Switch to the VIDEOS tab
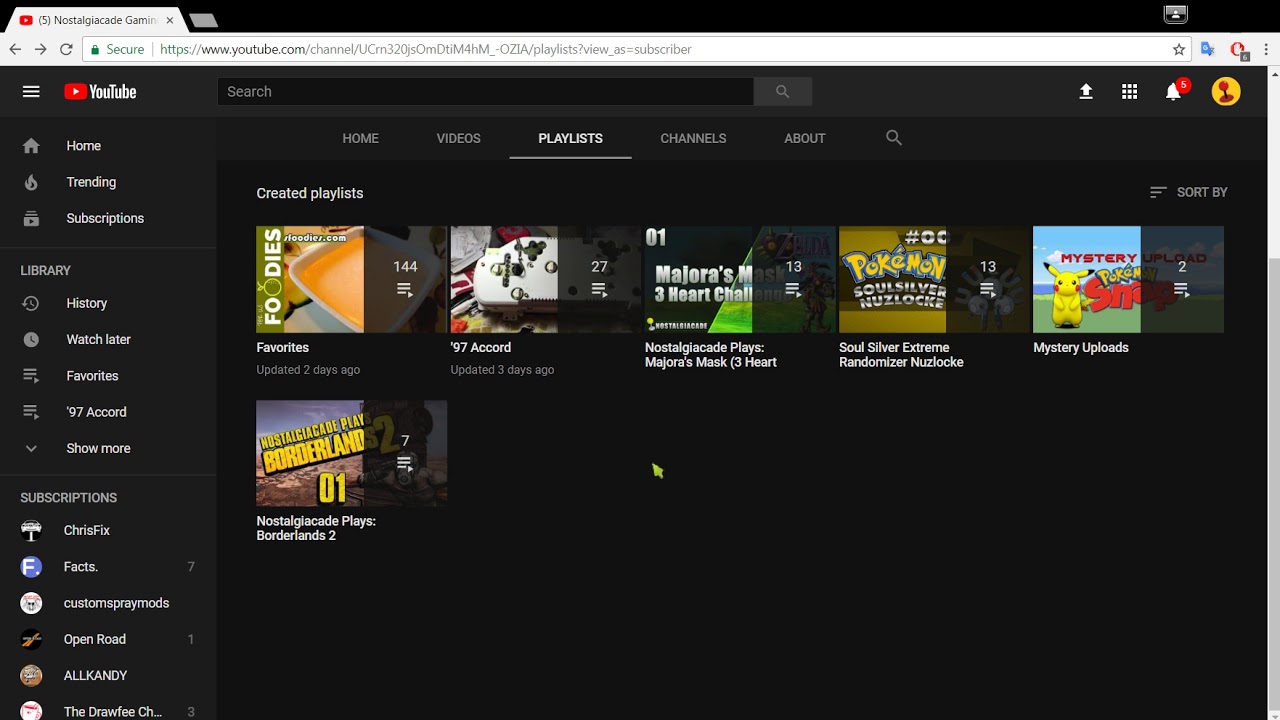Image resolution: width=1280 pixels, height=720 pixels. pyautogui.click(x=458, y=138)
